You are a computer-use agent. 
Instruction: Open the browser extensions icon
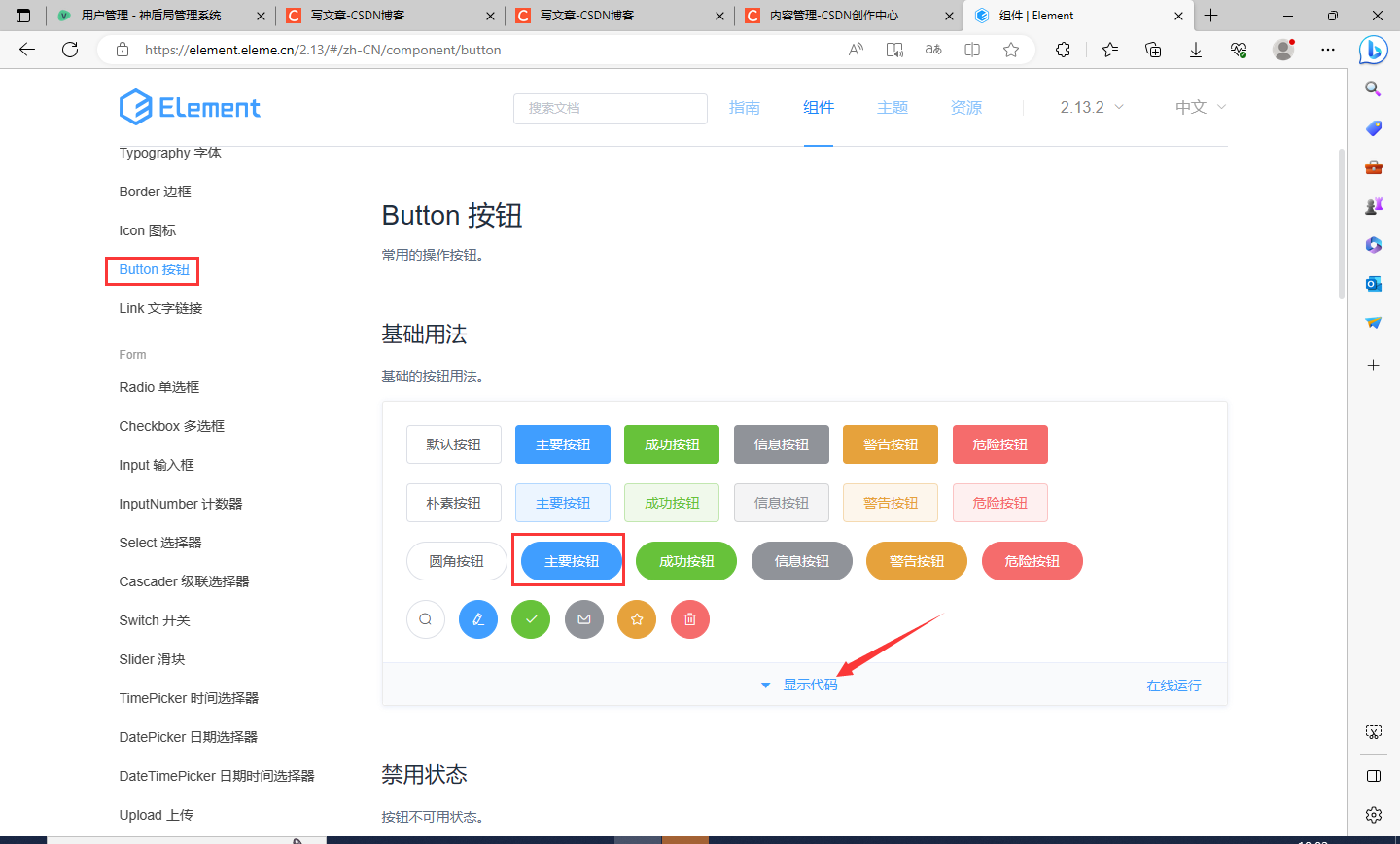1063,50
